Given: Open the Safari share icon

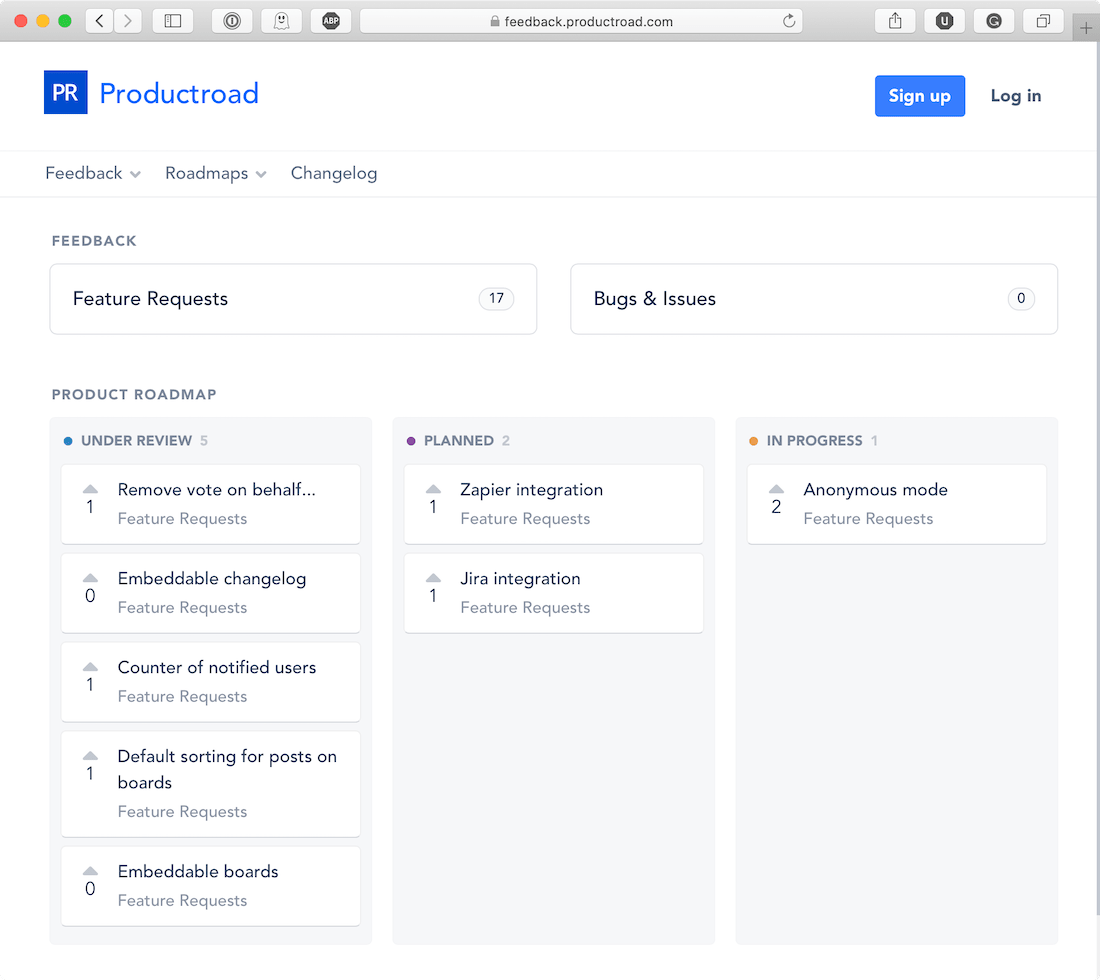Looking at the screenshot, I should point(895,21).
